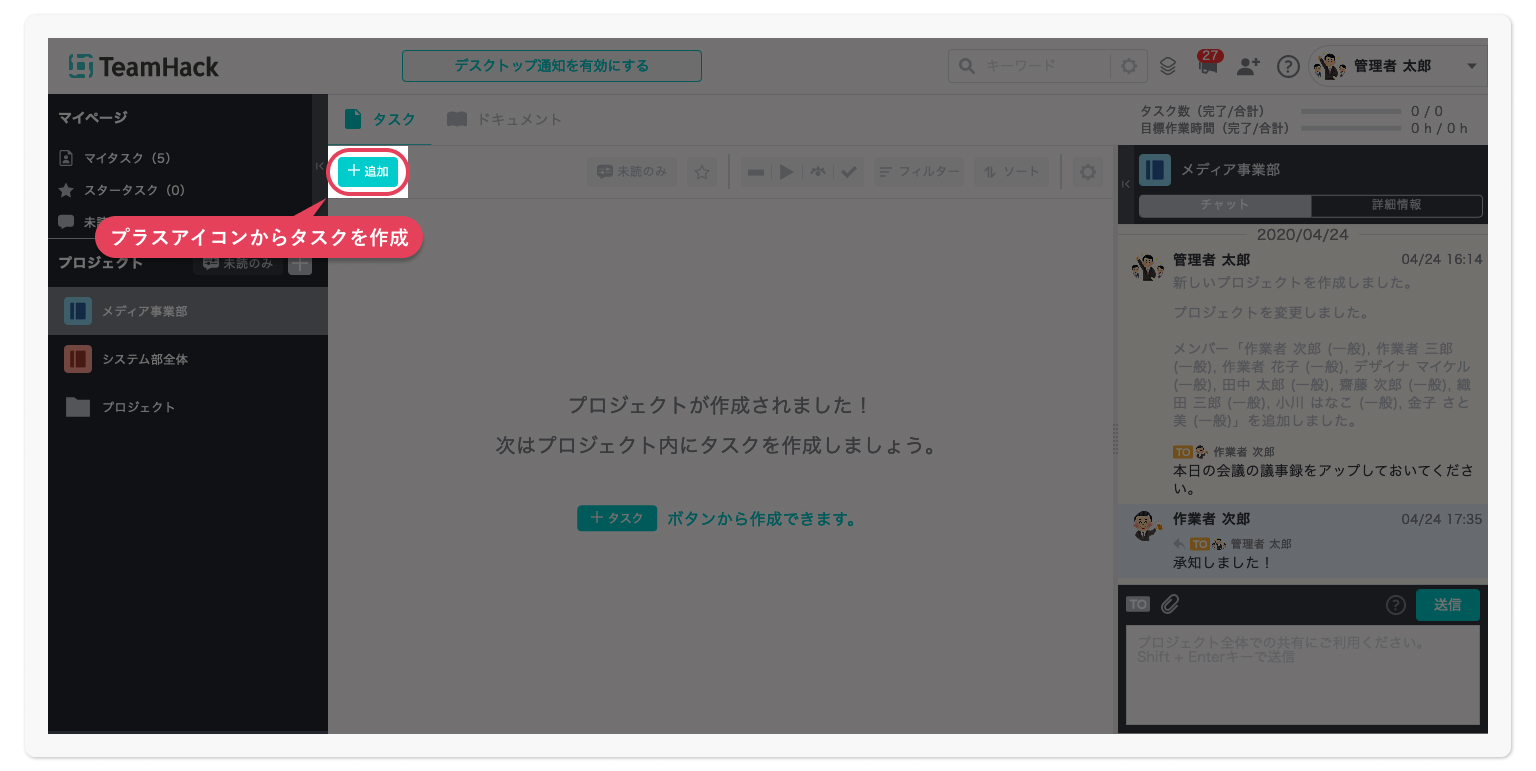Click reply arrow in 作業者 次郎 message
Image resolution: width=1536 pixels, height=771 pixels.
click(x=1179, y=544)
